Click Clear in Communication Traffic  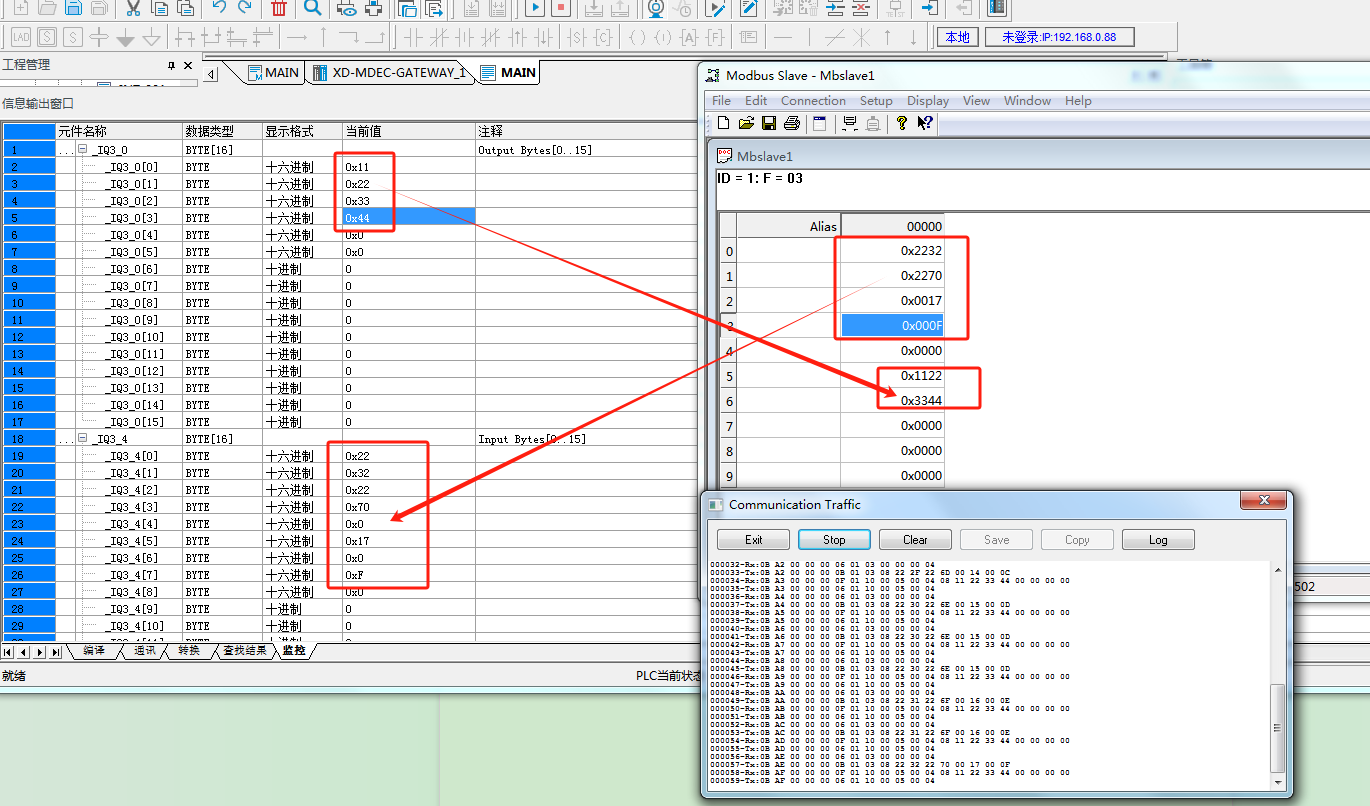pyautogui.click(x=915, y=540)
